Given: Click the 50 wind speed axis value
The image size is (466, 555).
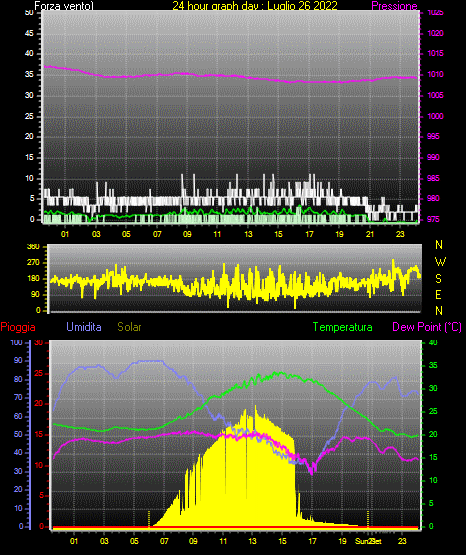Looking at the screenshot, I should tap(29, 13).
